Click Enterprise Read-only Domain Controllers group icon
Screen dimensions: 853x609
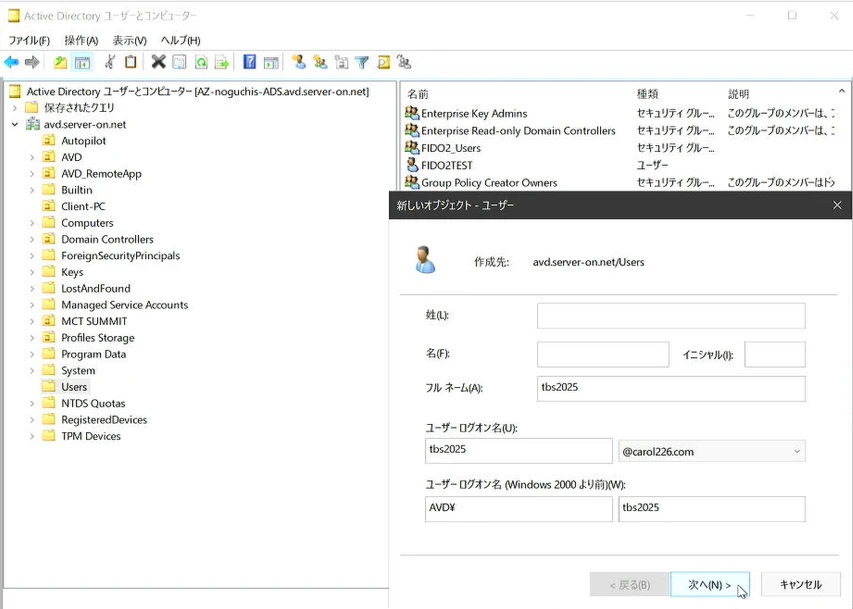(x=412, y=131)
